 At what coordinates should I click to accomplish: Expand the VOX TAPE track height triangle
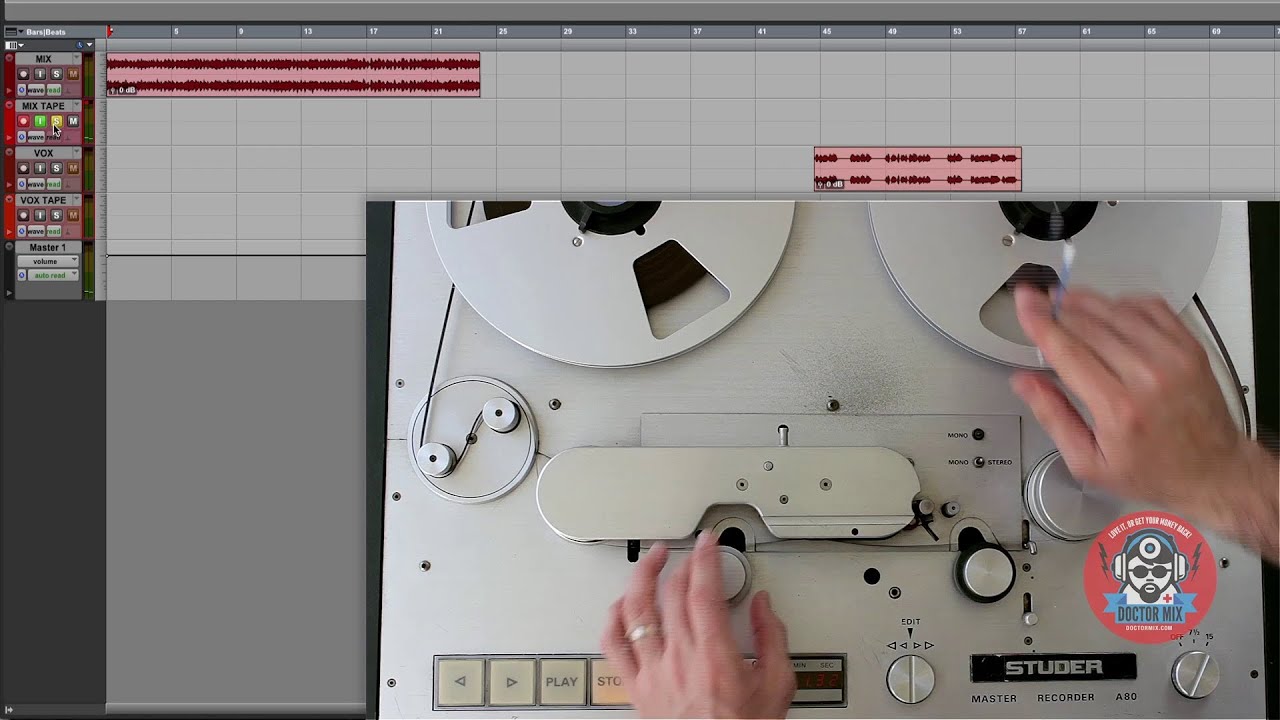pos(9,232)
